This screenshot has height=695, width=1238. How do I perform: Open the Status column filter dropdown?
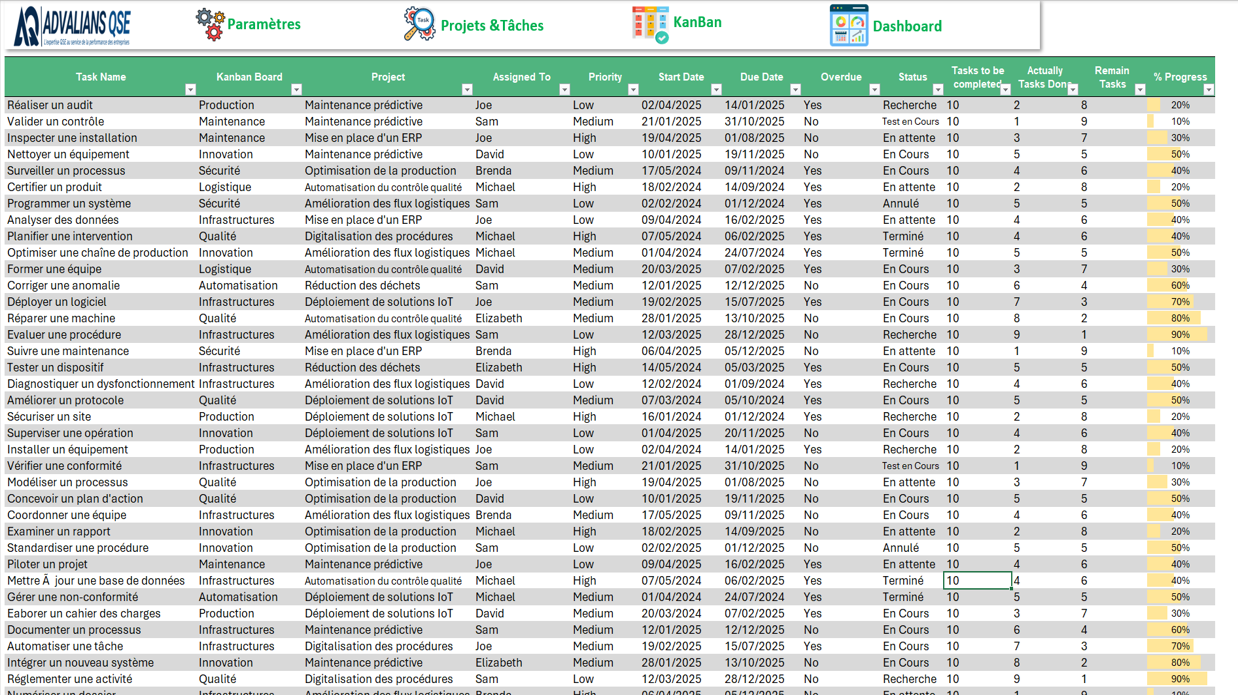coord(937,90)
